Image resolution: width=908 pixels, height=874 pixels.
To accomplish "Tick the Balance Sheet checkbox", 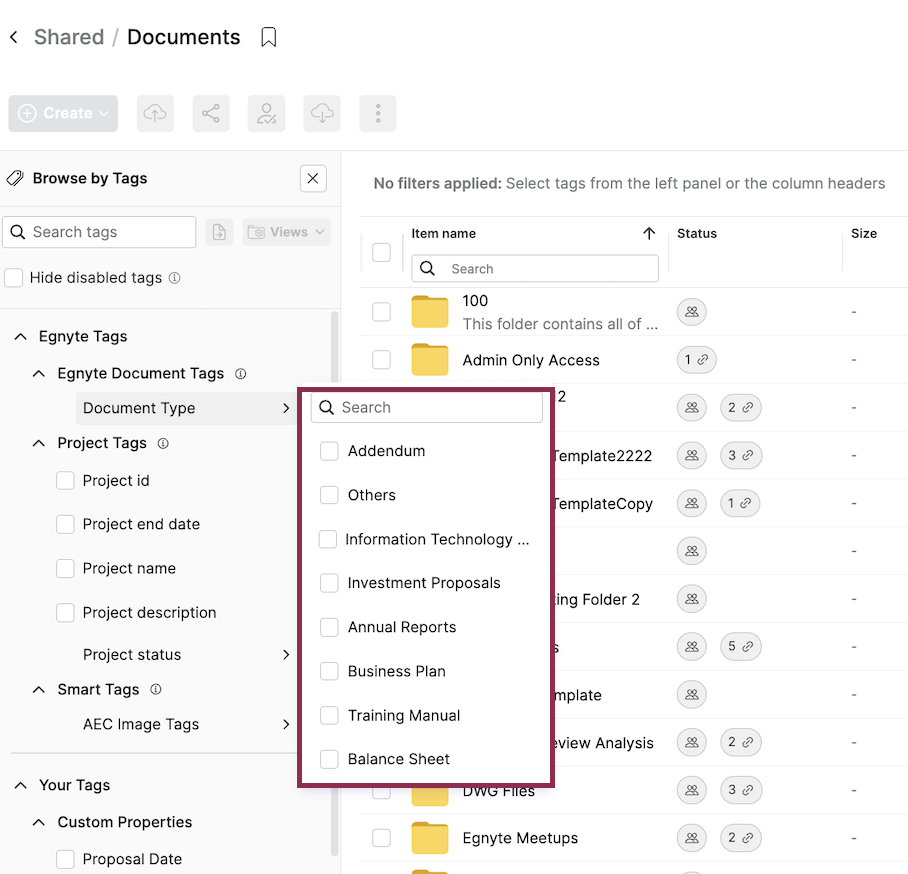I will [329, 760].
